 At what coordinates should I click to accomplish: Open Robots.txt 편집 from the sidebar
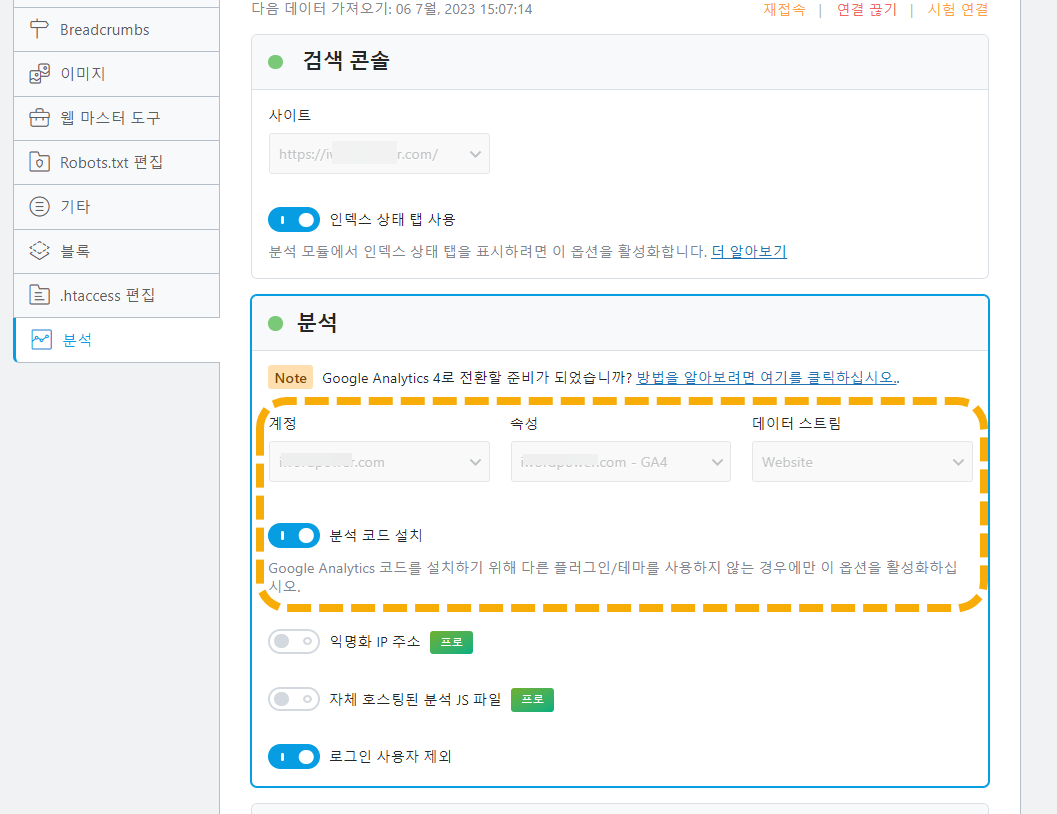pos(39,162)
